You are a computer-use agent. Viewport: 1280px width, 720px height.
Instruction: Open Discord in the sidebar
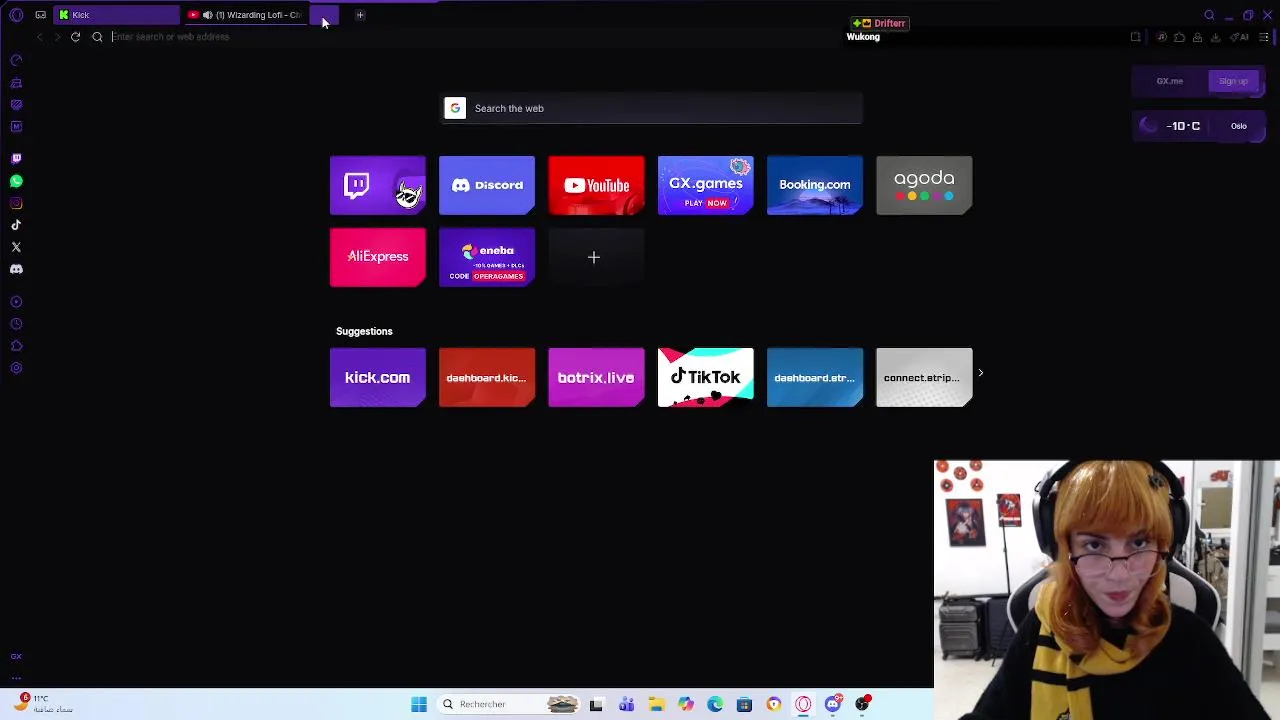coord(16,269)
